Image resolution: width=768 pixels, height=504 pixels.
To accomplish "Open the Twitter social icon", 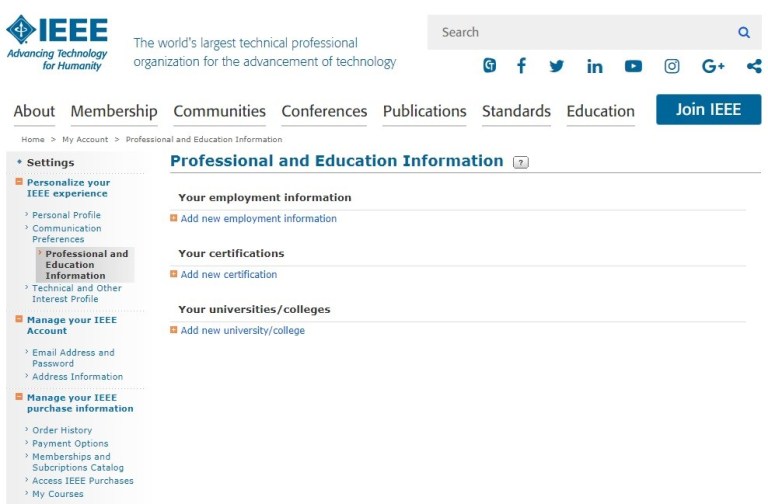I will [557, 66].
